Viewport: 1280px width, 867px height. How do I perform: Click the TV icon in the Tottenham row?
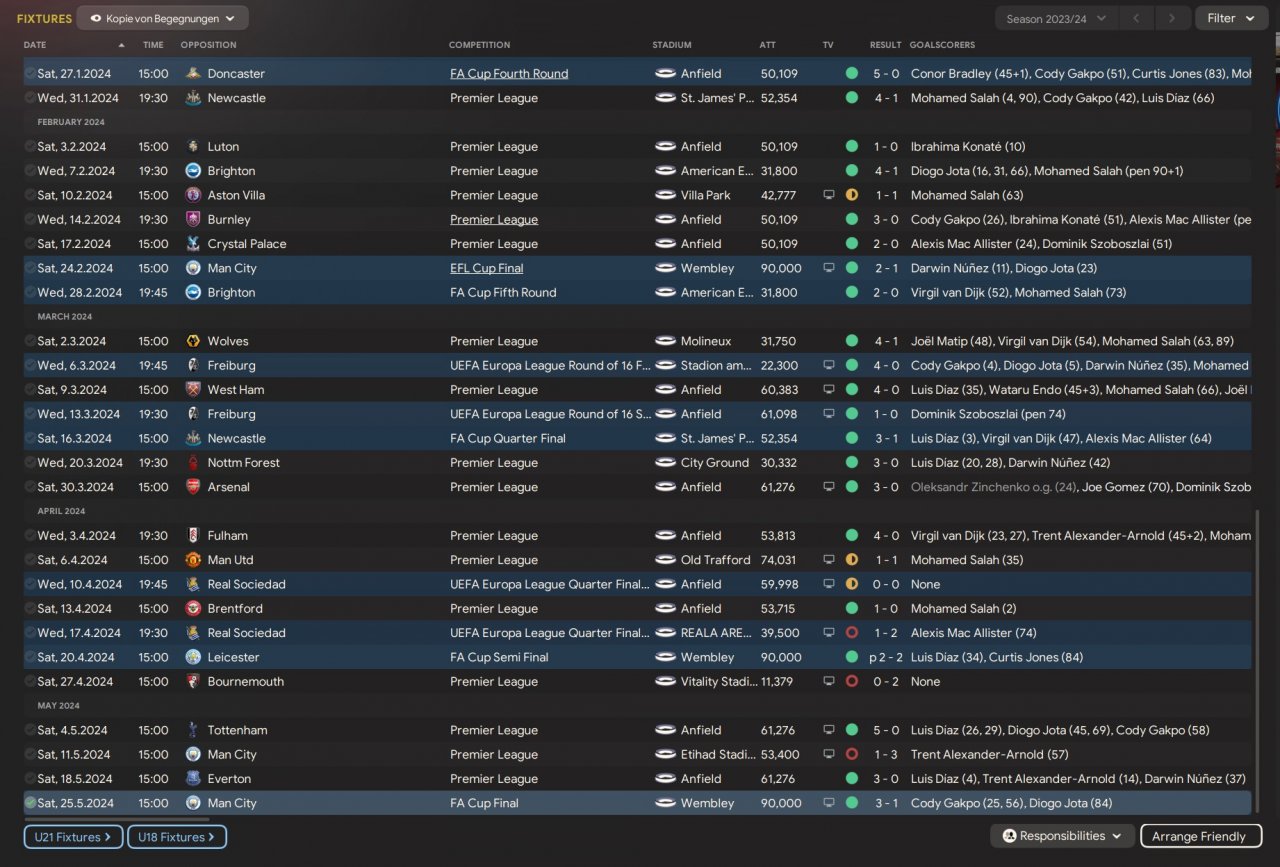(x=829, y=730)
